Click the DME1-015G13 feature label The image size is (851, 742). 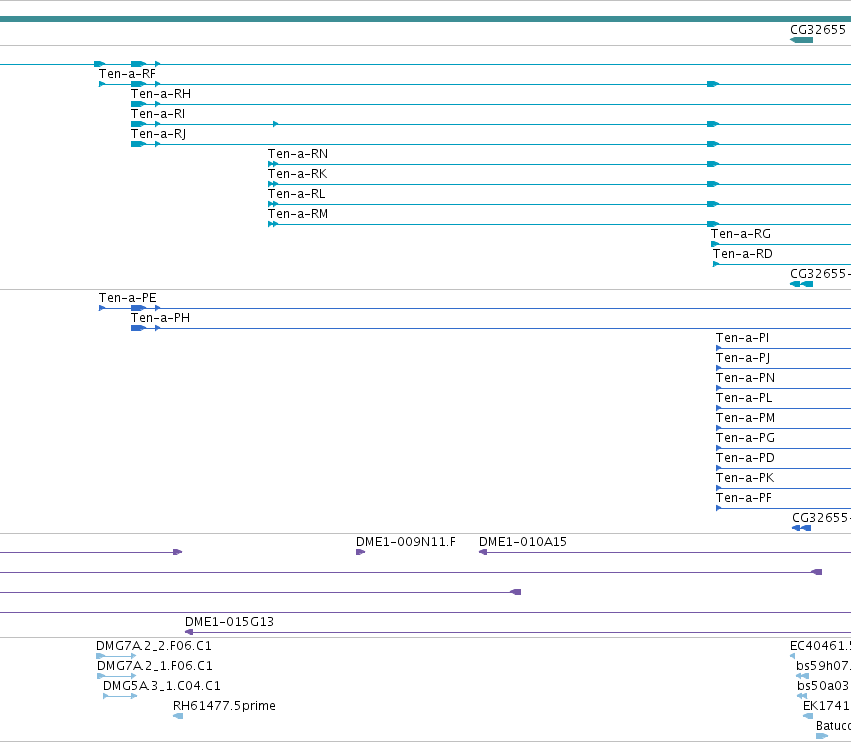point(230,622)
